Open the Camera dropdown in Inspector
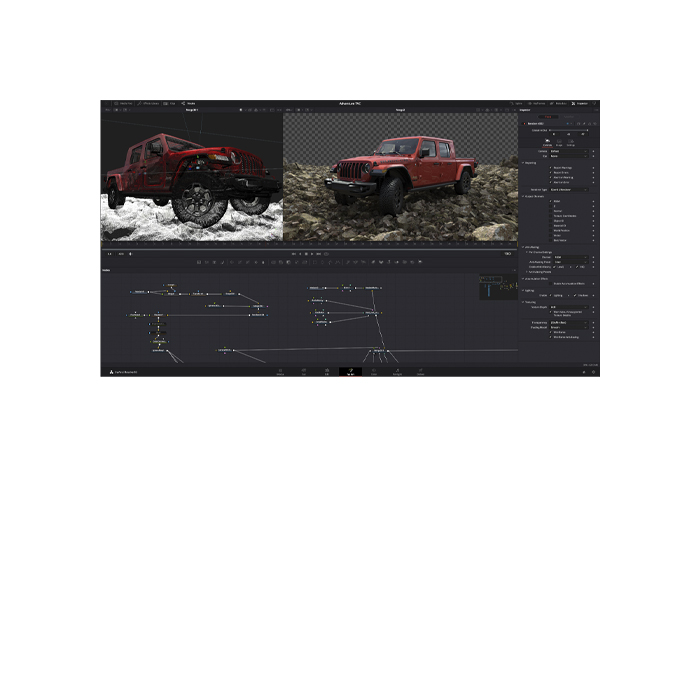 (567, 151)
